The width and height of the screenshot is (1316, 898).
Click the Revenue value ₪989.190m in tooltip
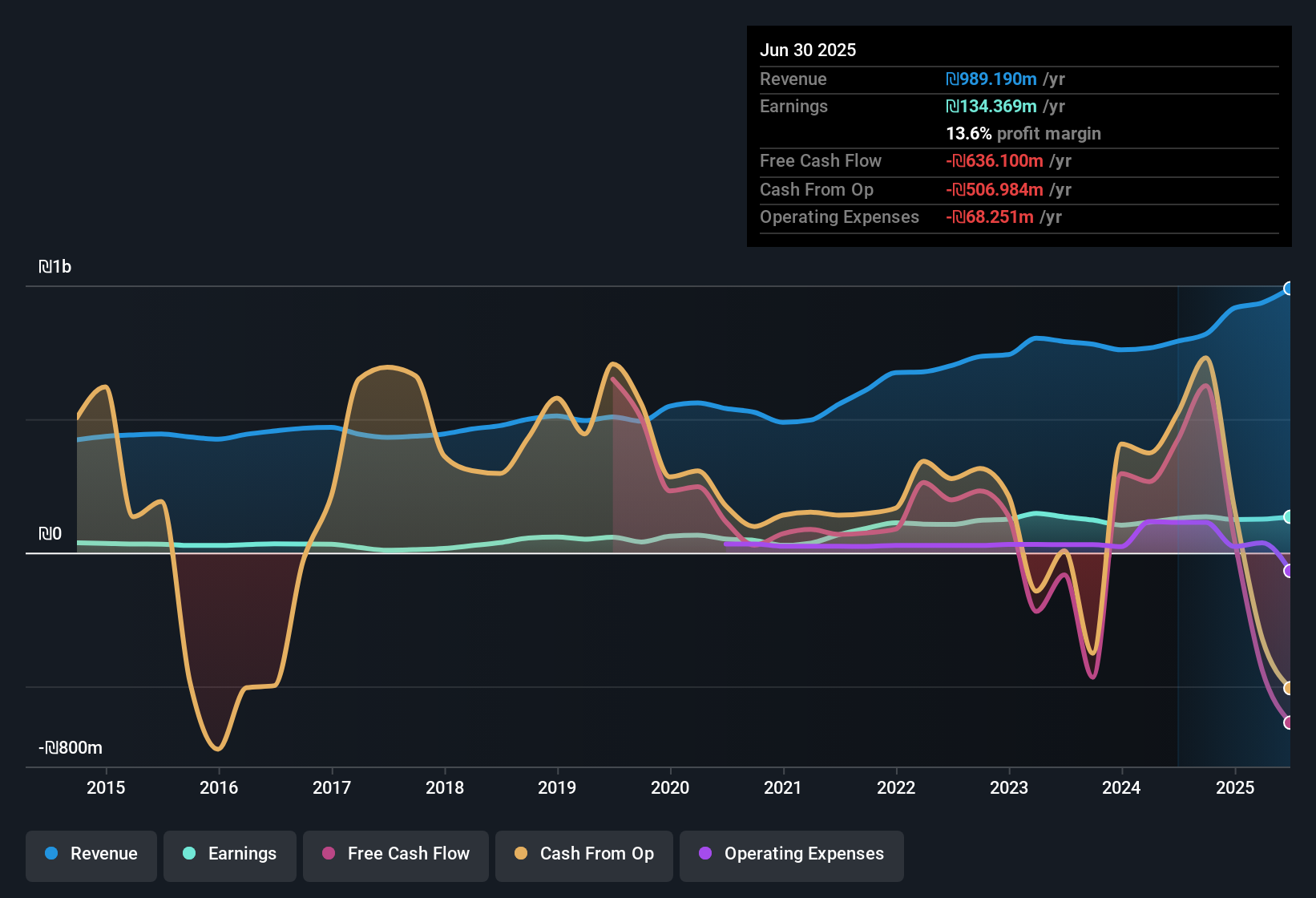pyautogui.click(x=991, y=79)
